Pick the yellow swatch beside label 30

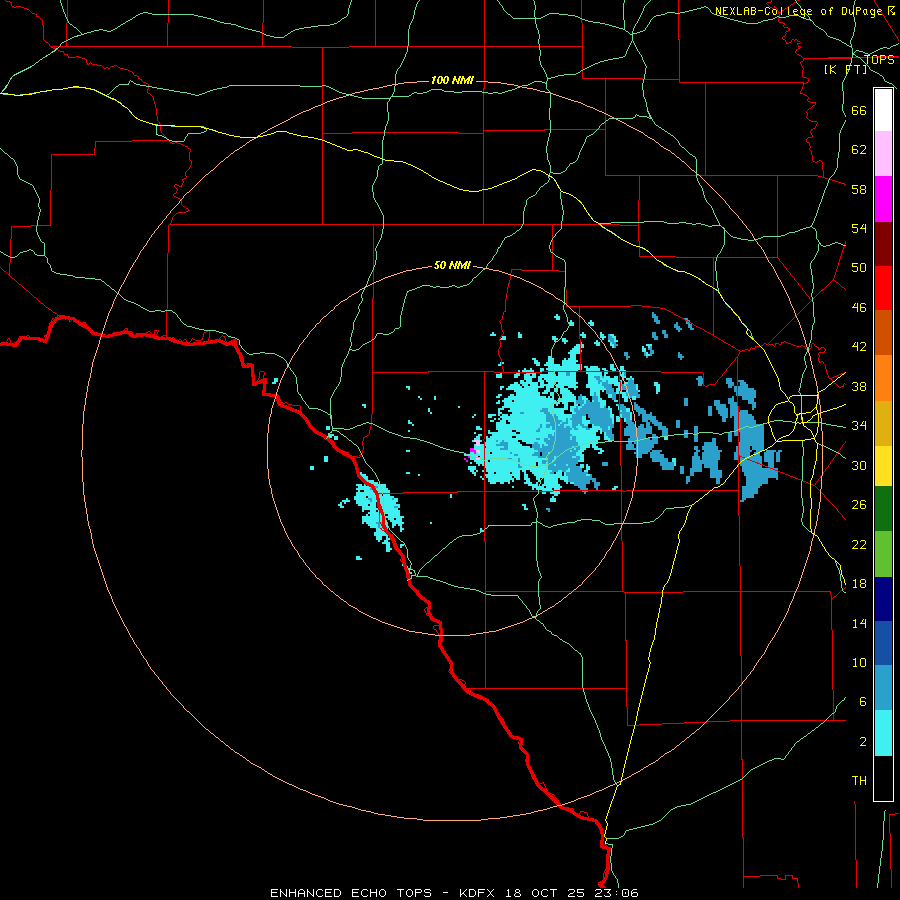pyautogui.click(x=883, y=466)
